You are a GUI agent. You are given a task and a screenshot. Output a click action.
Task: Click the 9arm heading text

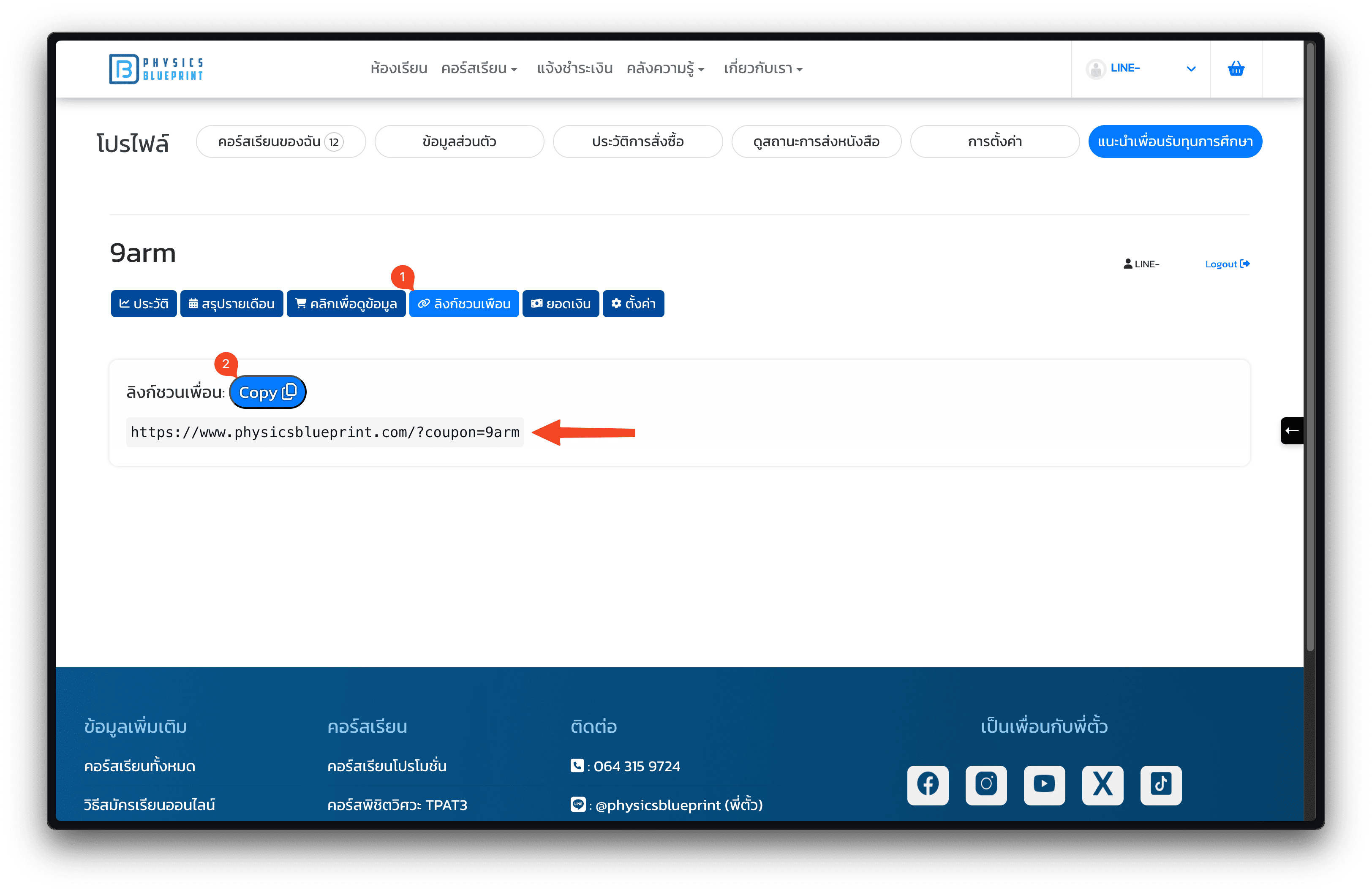[x=142, y=253]
